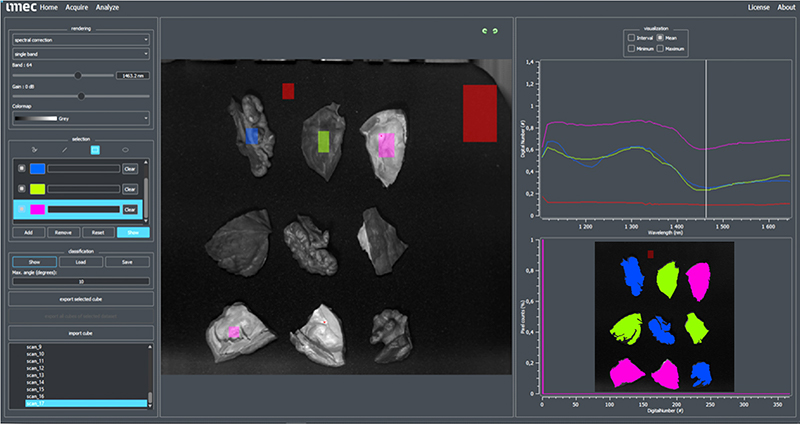Select the ellipse selection tool
The width and height of the screenshot is (800, 424).
(x=126, y=149)
